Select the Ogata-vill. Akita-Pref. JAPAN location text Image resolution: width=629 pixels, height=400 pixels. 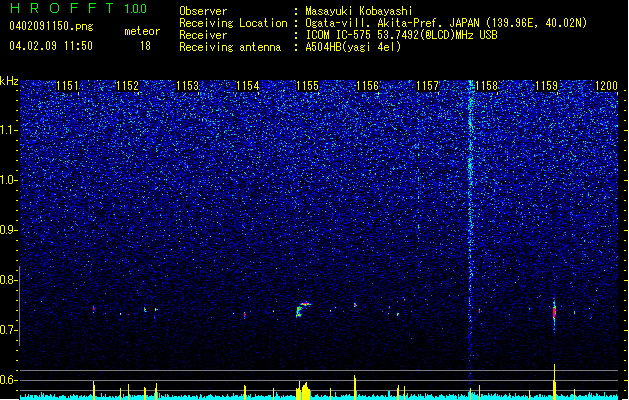pos(446,23)
